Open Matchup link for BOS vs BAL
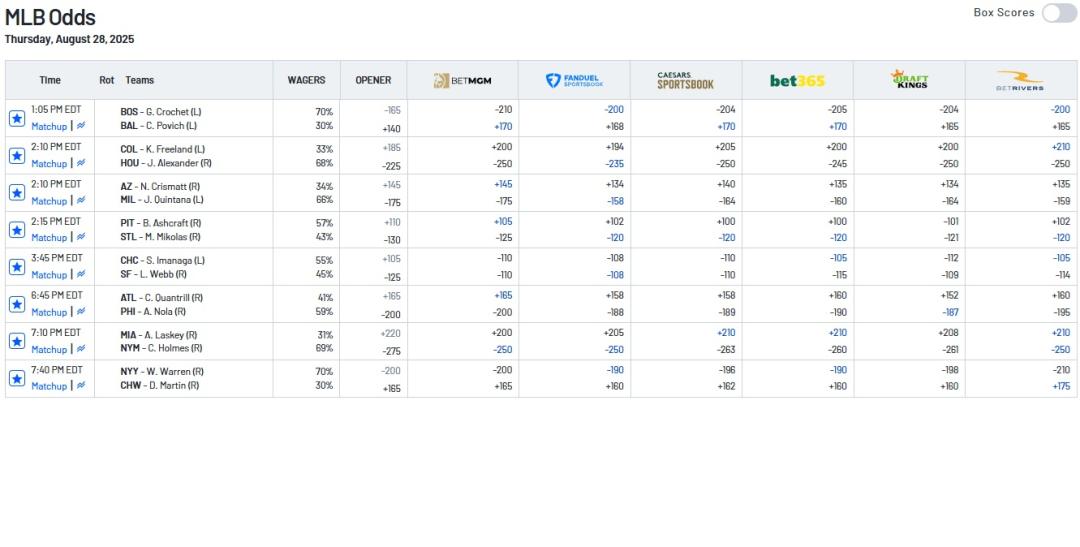Viewport: 1080px width, 547px height. (x=49, y=127)
